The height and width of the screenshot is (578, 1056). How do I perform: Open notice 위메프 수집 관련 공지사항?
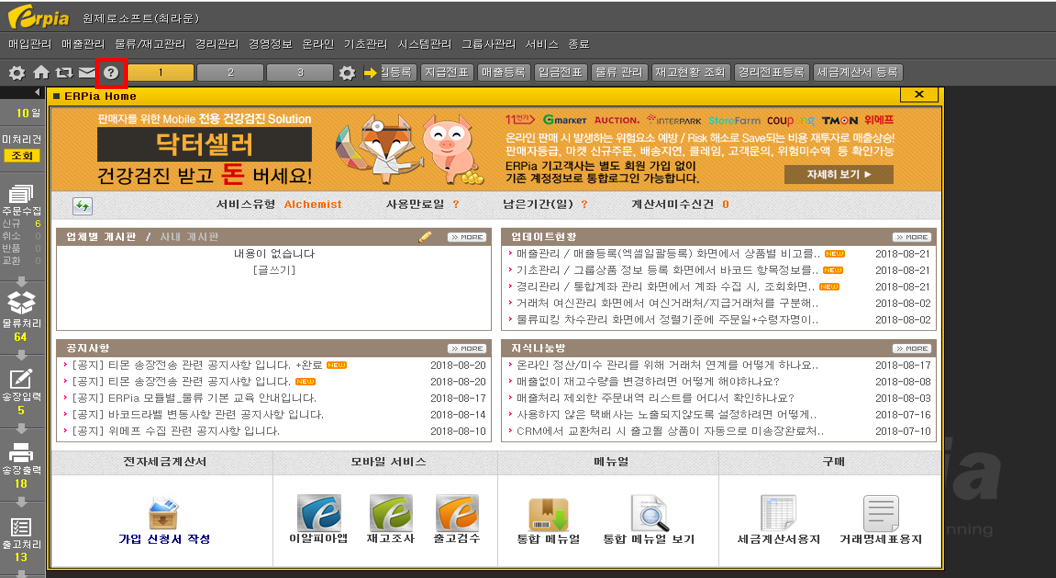tap(176, 431)
